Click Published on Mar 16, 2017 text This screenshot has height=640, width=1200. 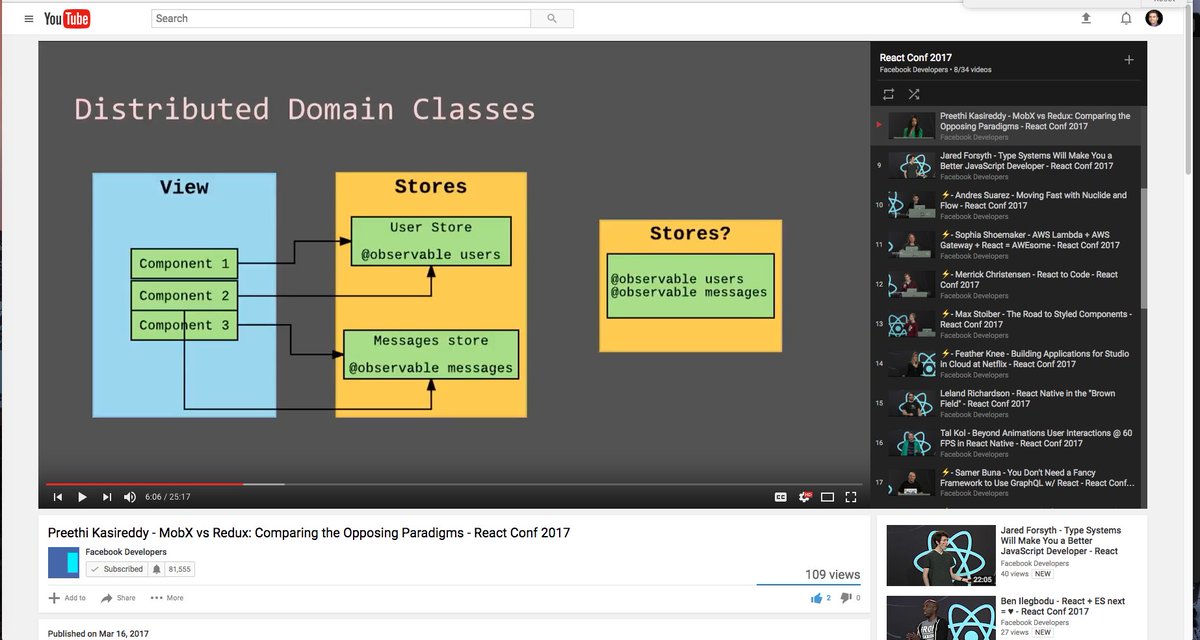point(98,634)
